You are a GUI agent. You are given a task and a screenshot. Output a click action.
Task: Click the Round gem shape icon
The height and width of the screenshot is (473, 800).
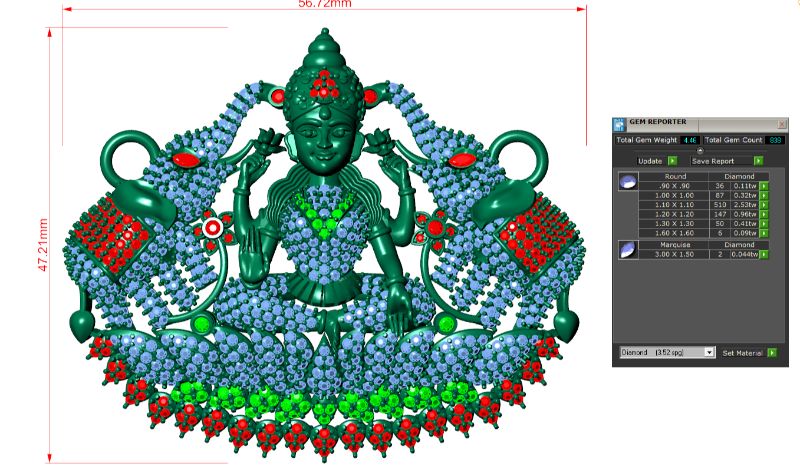pyautogui.click(x=628, y=181)
